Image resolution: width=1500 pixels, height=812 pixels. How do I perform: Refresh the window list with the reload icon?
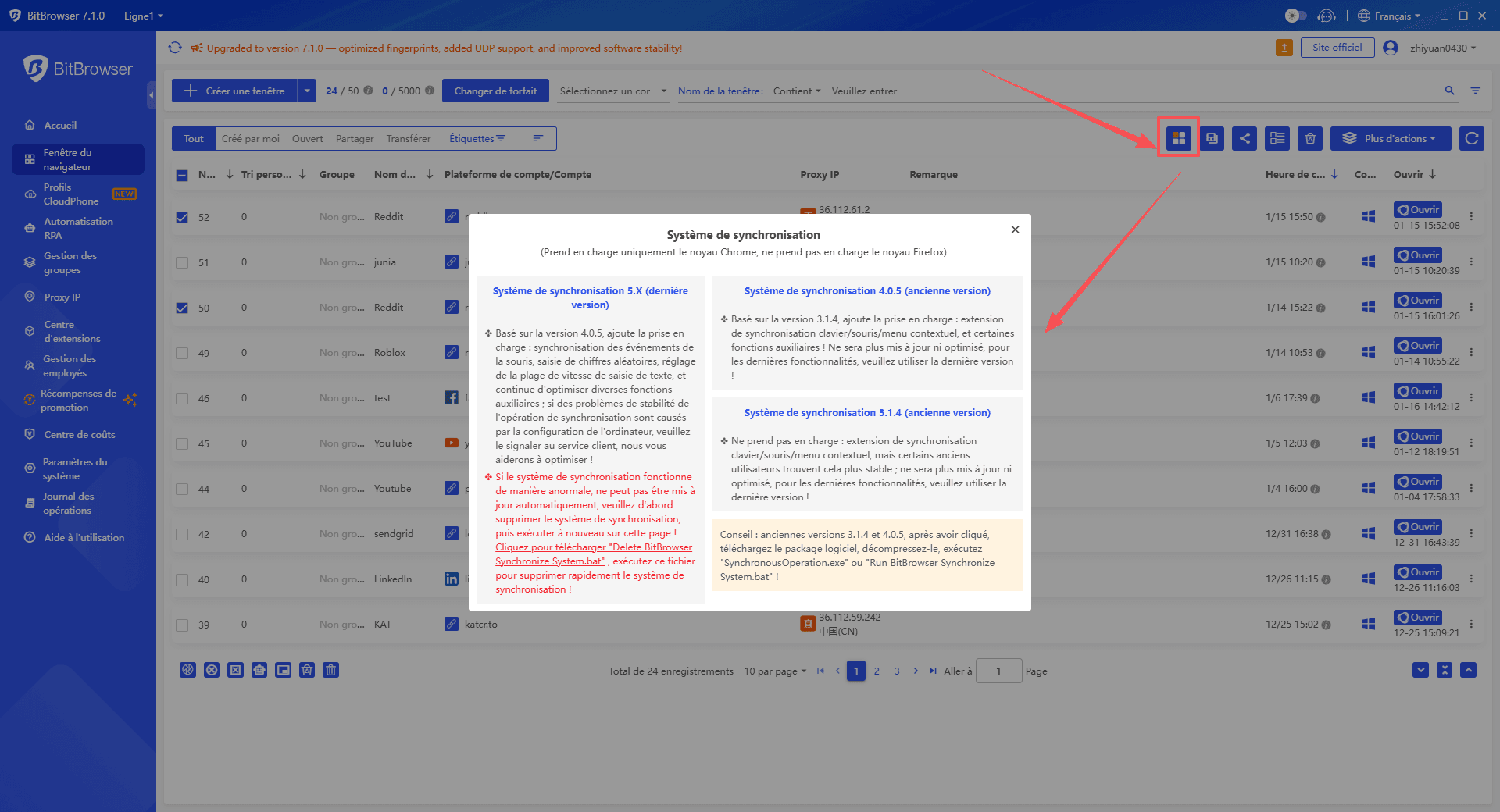point(1472,138)
